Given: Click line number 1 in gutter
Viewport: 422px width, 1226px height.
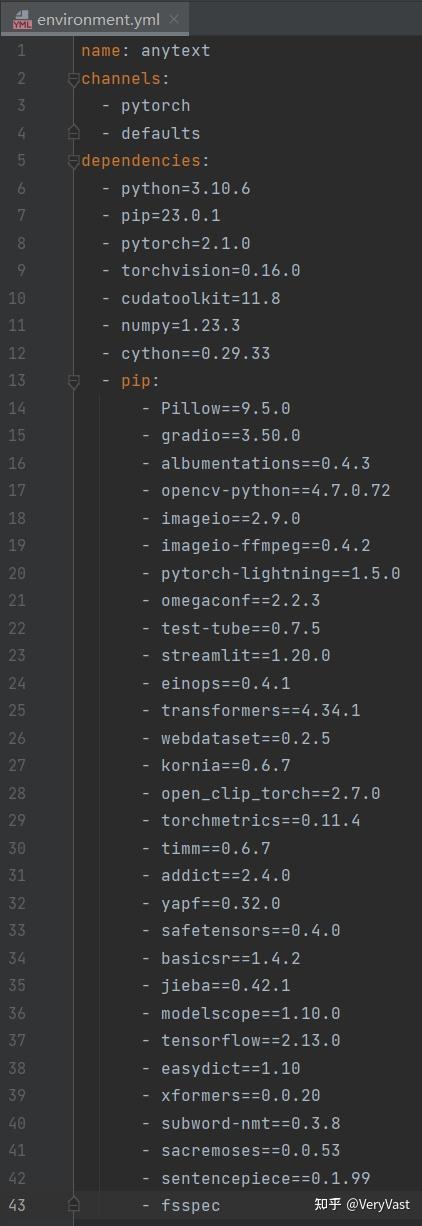Looking at the screenshot, I should coord(21,51).
